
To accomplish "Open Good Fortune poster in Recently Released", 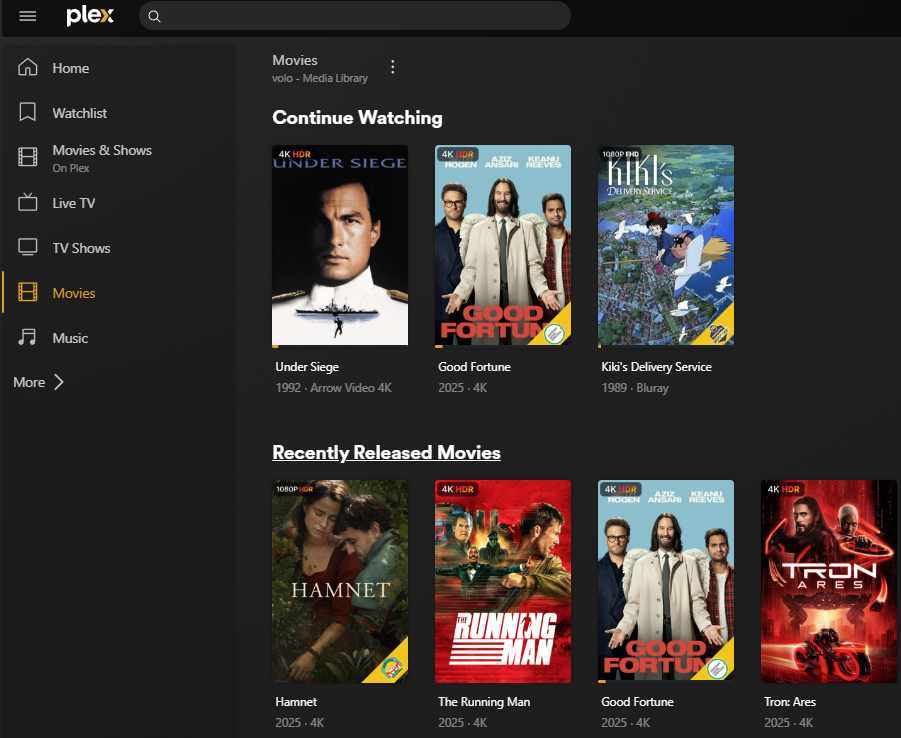I will (x=666, y=581).
